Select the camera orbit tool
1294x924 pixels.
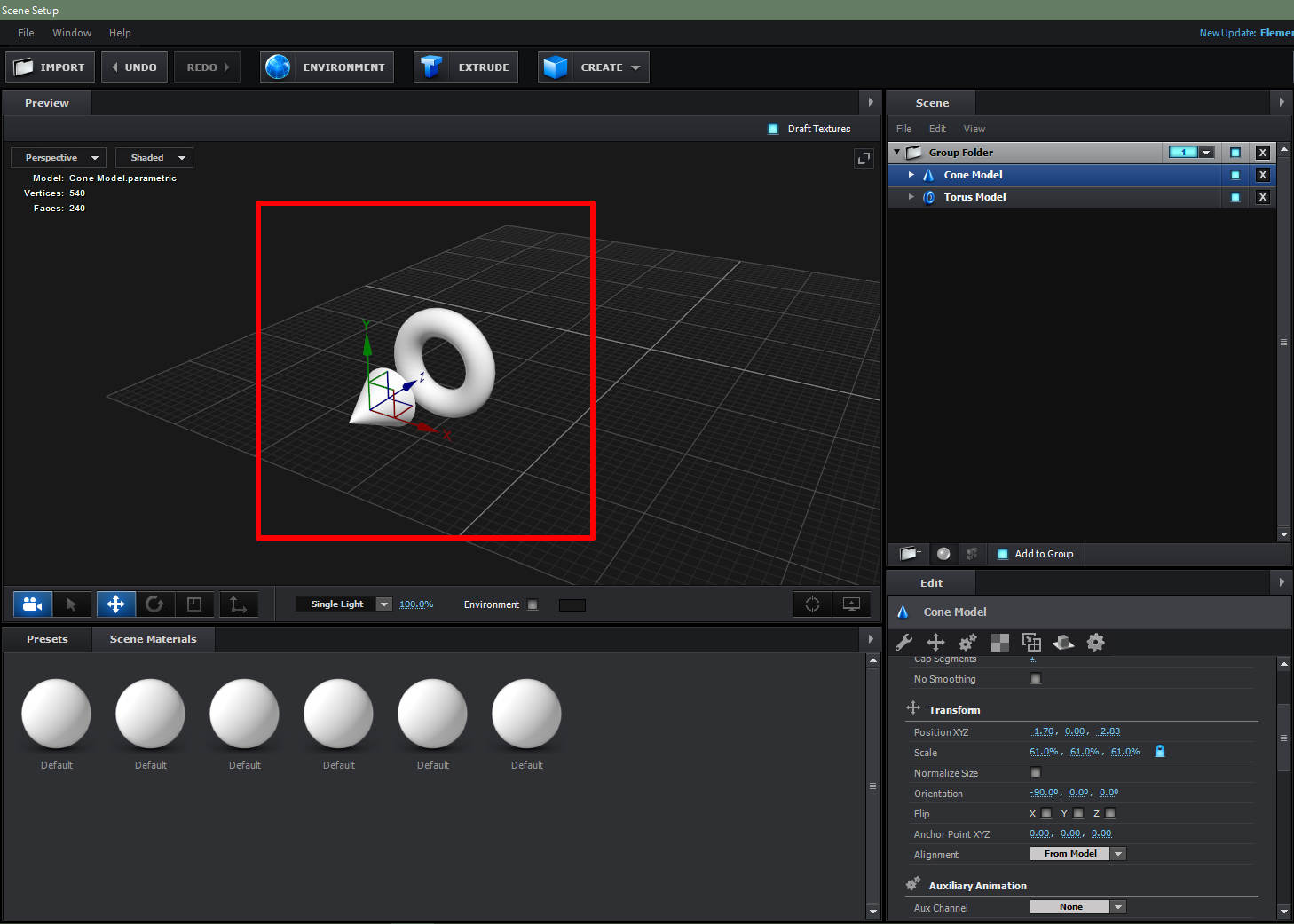32,604
